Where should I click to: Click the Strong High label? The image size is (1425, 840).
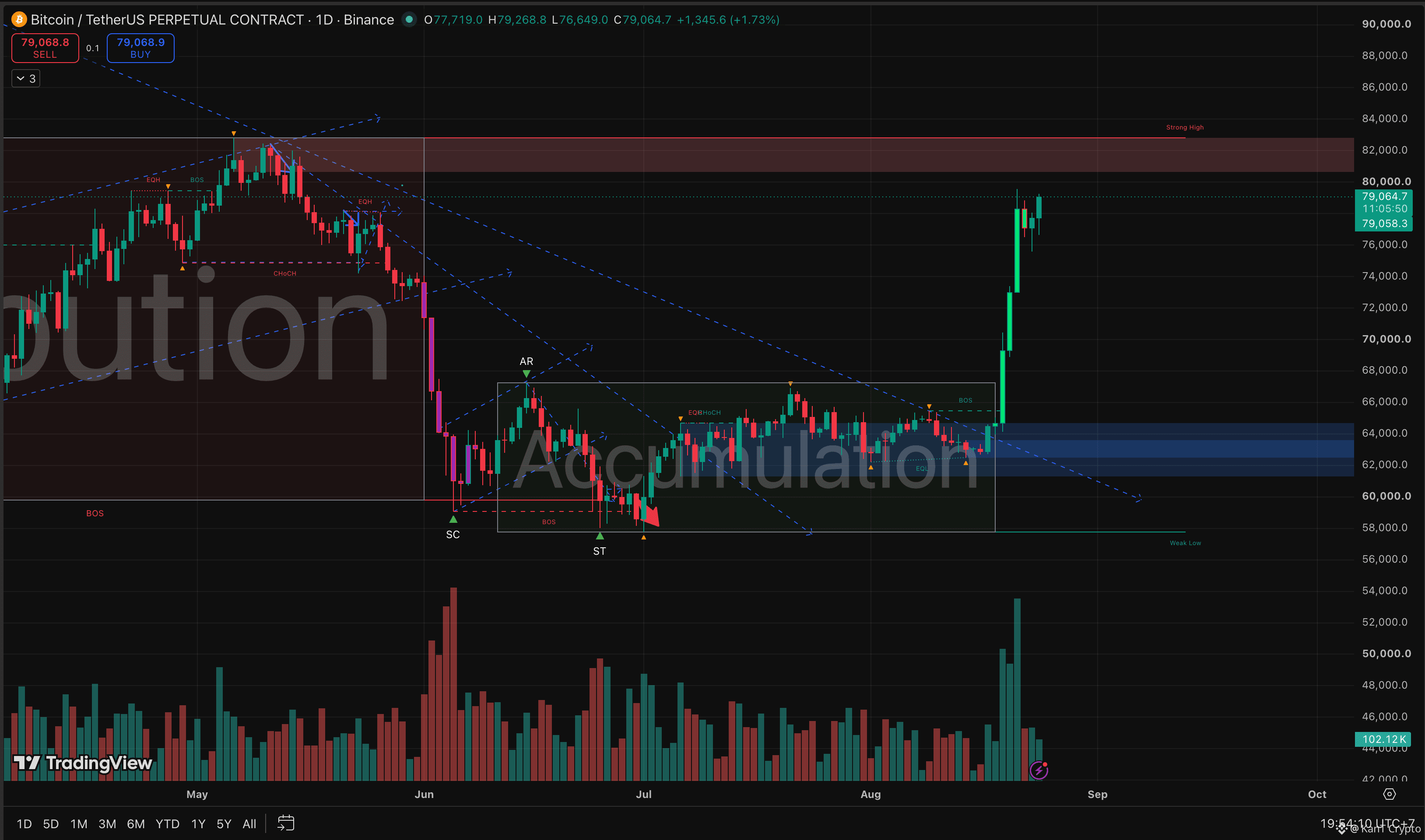[x=1185, y=127]
